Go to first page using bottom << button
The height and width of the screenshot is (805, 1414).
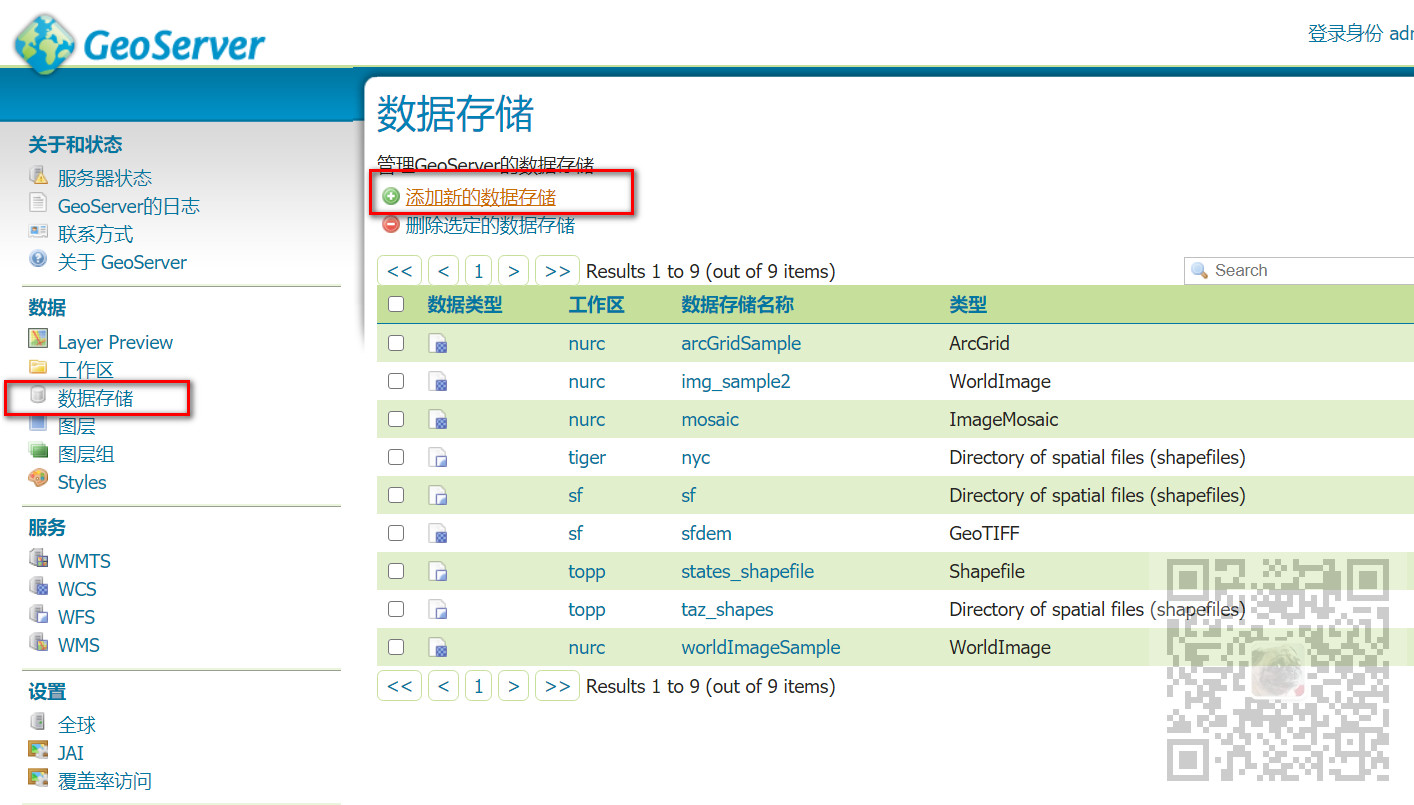point(399,686)
